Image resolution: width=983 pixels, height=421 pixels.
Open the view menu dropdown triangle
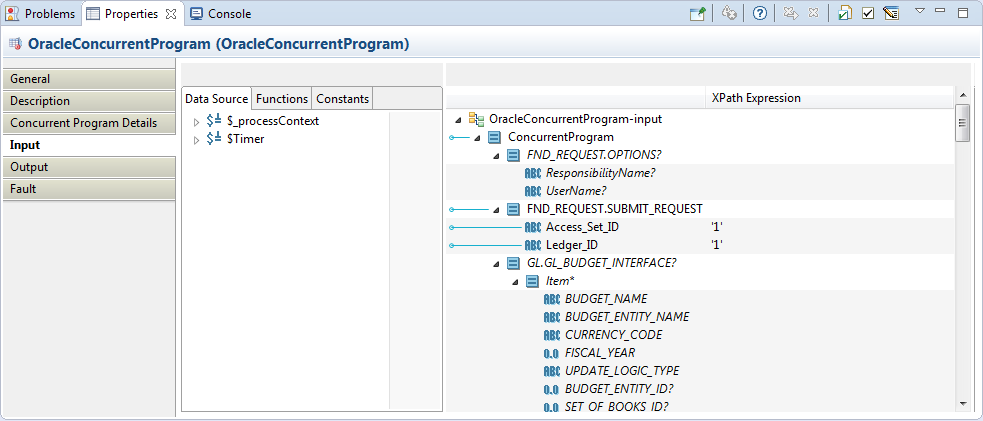click(x=920, y=11)
